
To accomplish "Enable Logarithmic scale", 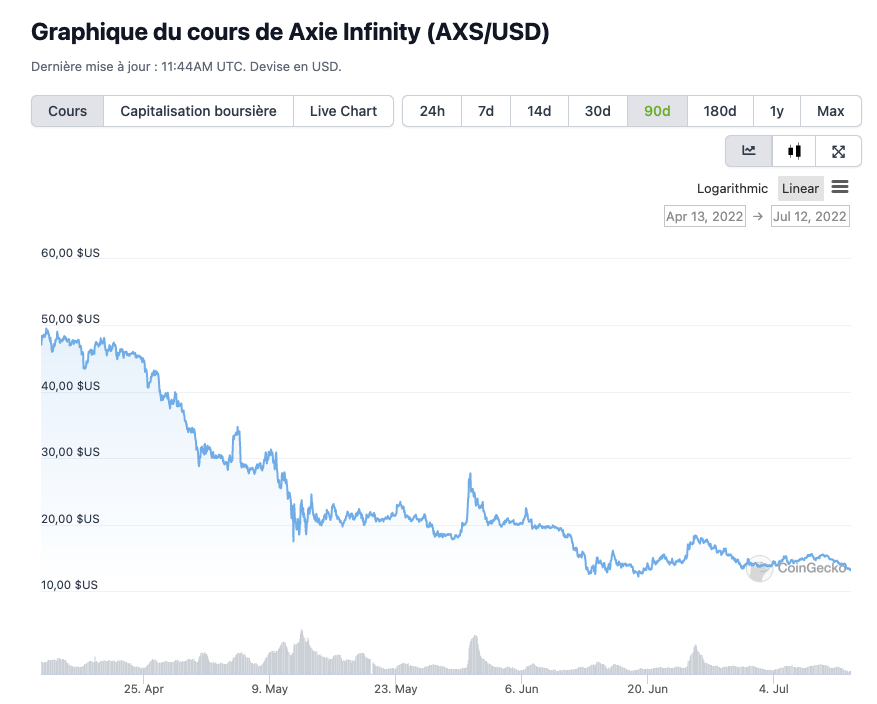I will pyautogui.click(x=732, y=188).
